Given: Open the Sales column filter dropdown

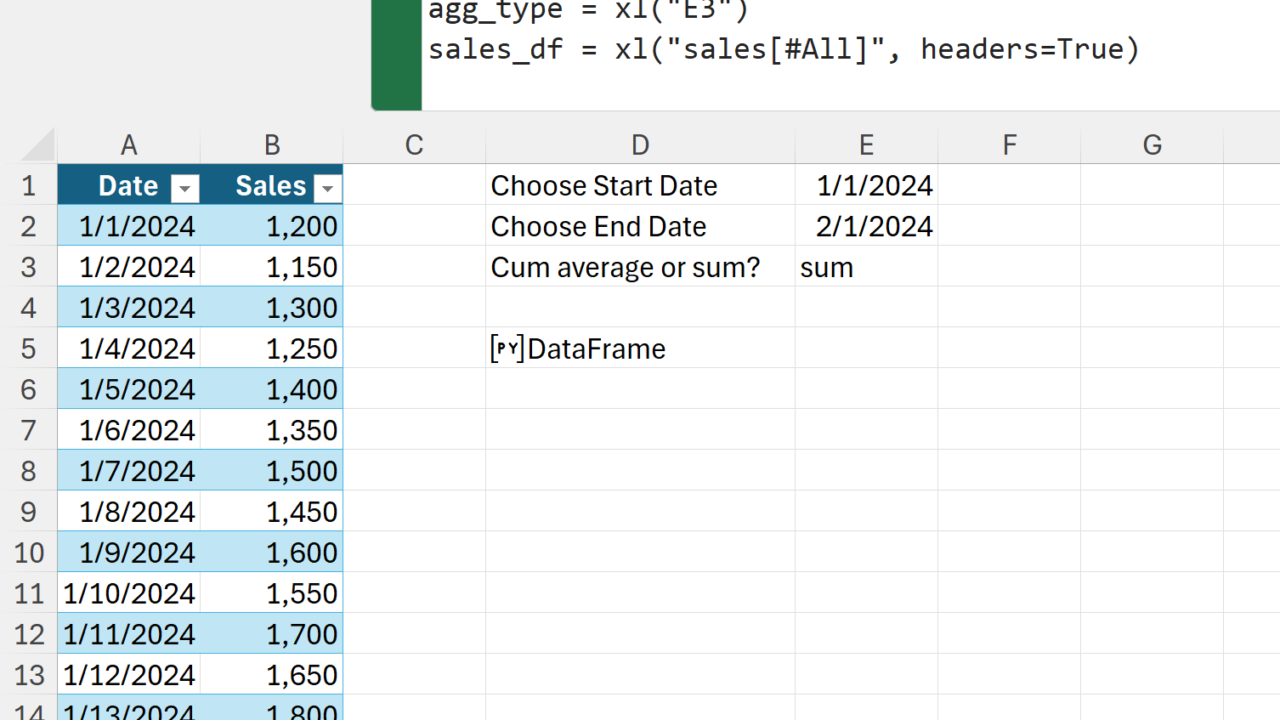Looking at the screenshot, I should (x=327, y=188).
